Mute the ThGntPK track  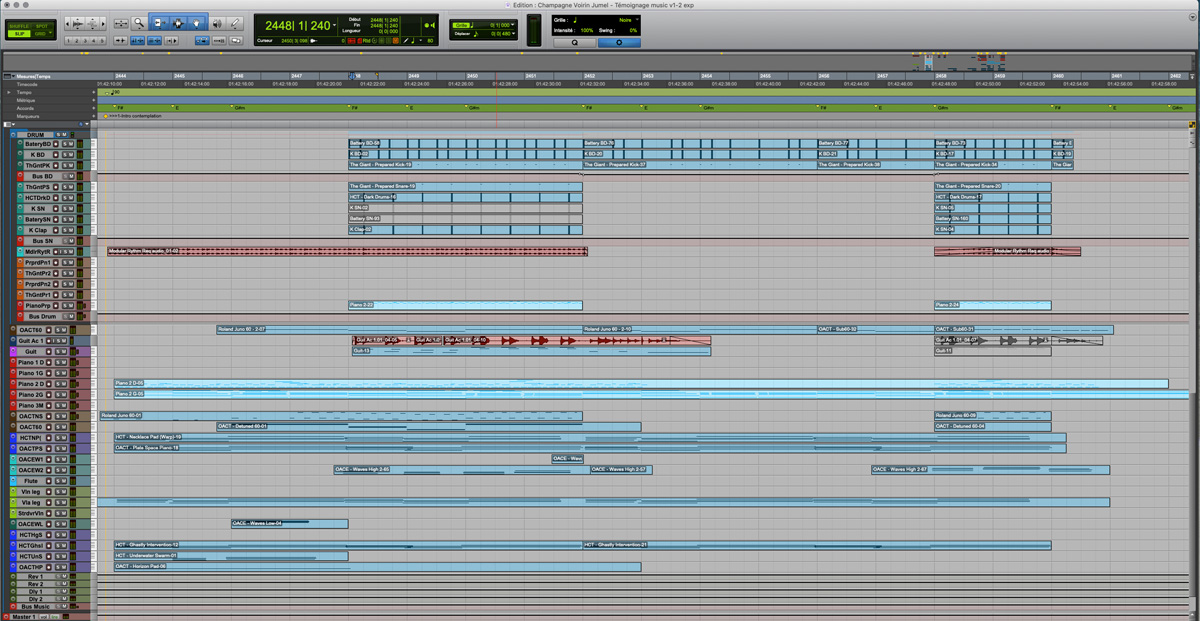[71, 166]
